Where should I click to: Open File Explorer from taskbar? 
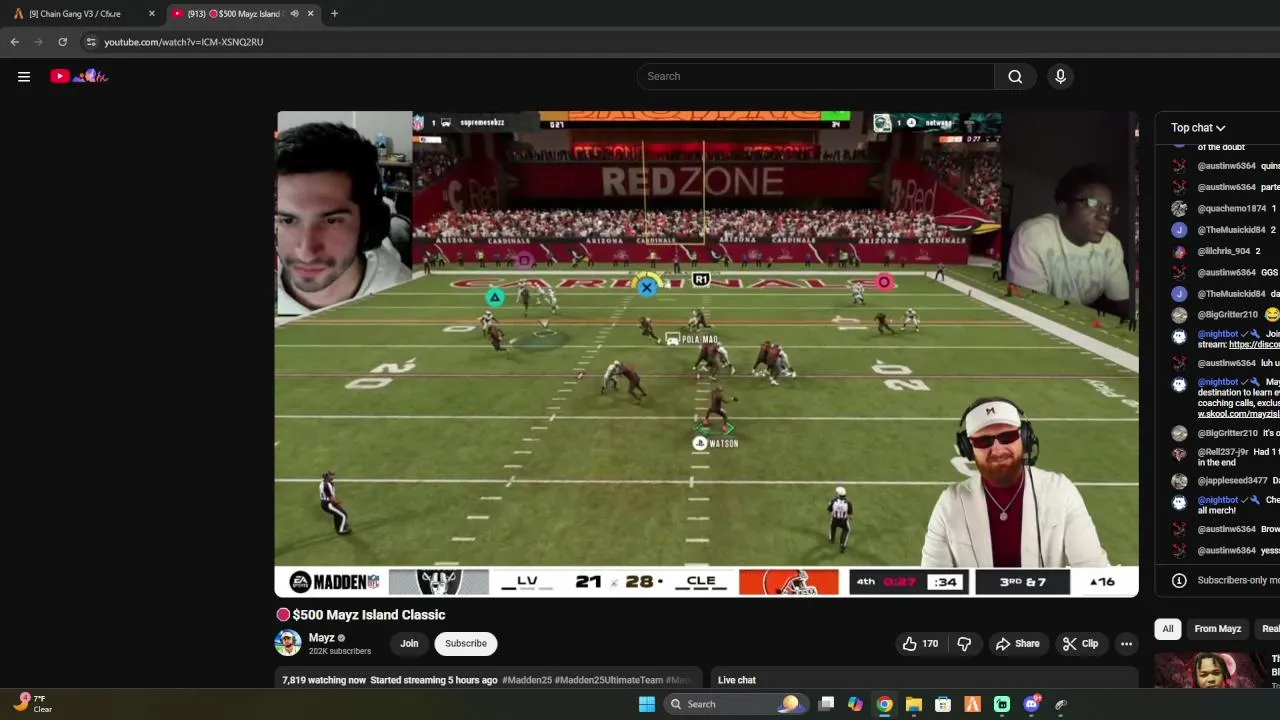tap(914, 704)
